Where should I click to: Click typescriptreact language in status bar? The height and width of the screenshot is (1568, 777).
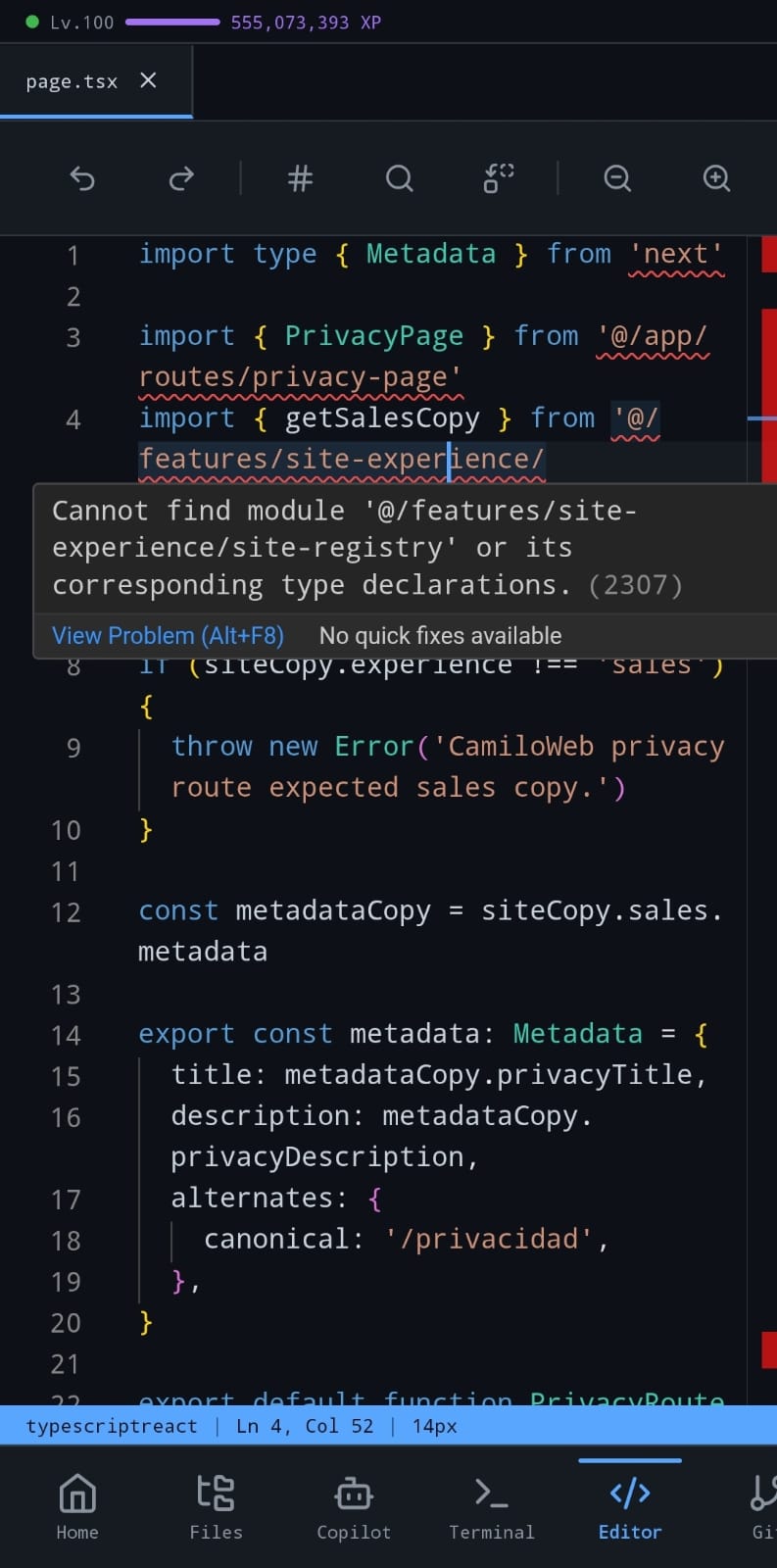pyautogui.click(x=112, y=1426)
